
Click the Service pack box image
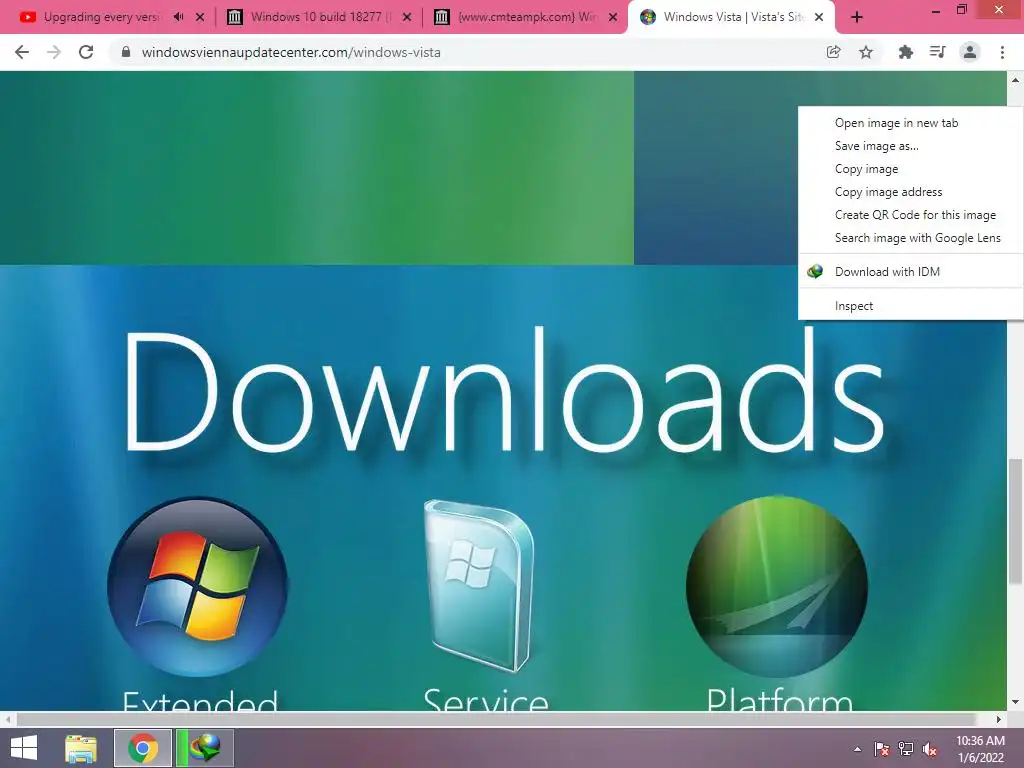(479, 585)
